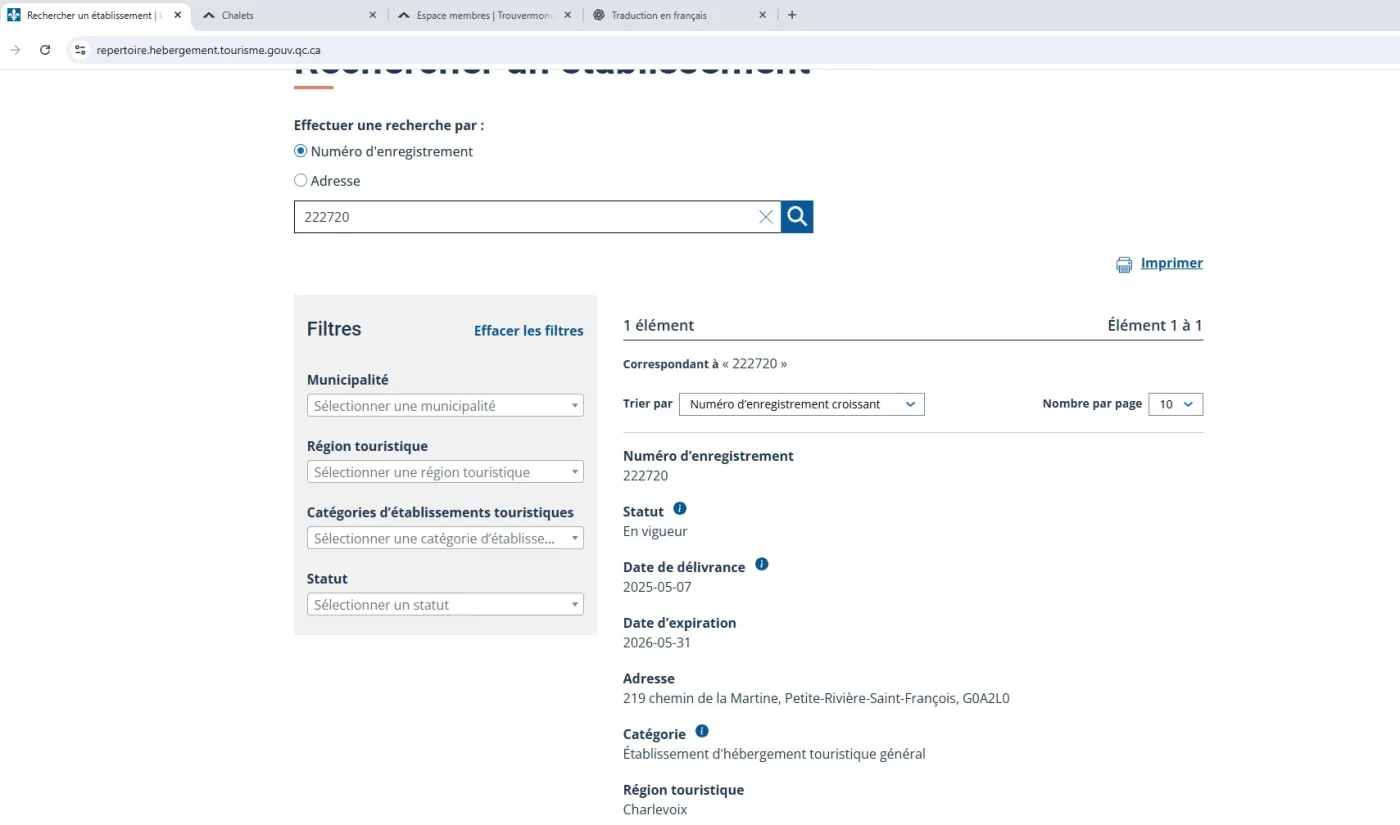The width and height of the screenshot is (1400, 825).
Task: Open the info icon next to Date de délivrance
Action: point(762,565)
